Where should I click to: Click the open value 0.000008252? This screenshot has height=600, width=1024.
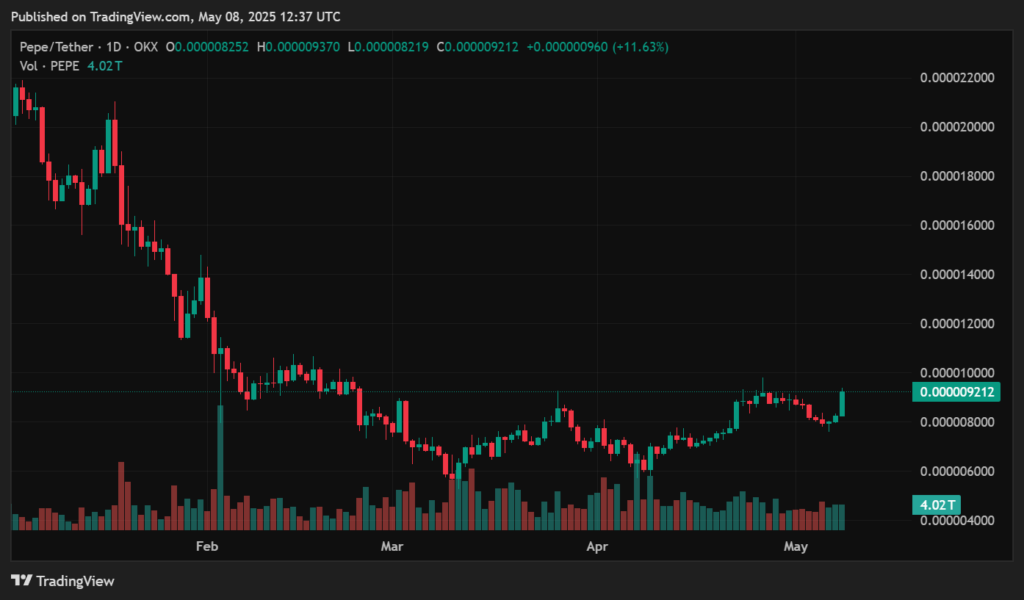point(212,47)
